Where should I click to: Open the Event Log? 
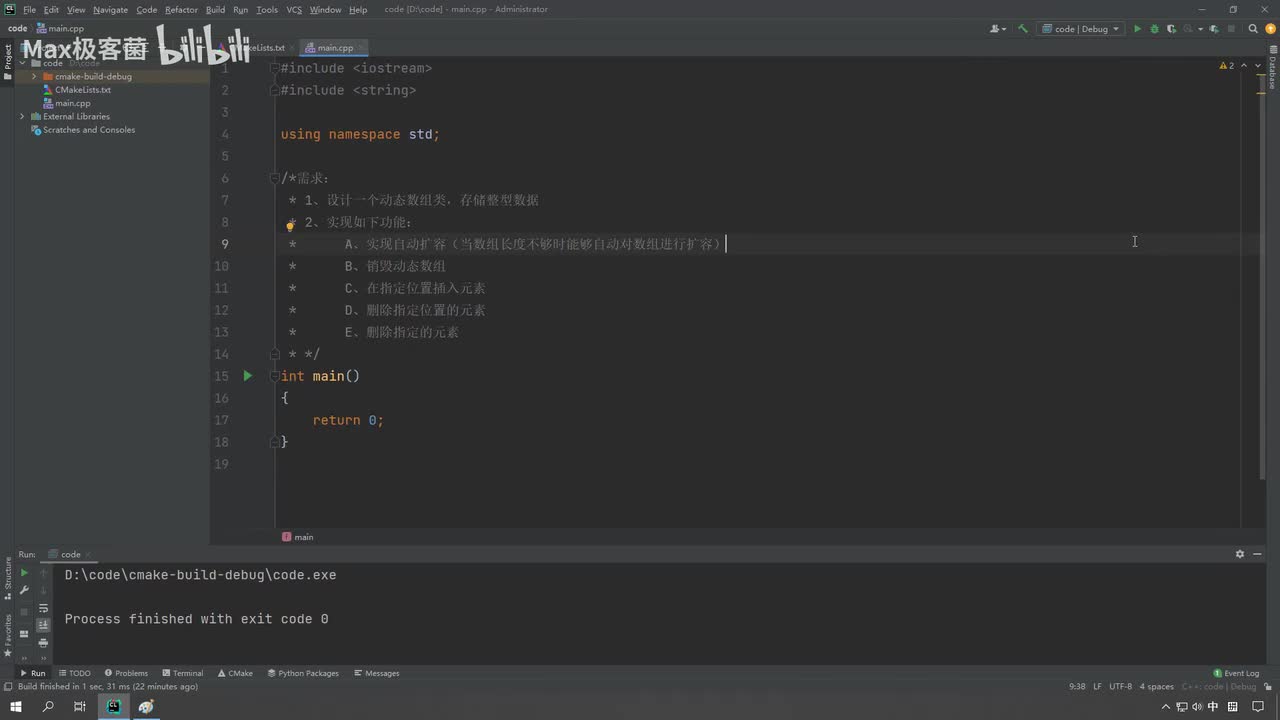click(x=1236, y=673)
